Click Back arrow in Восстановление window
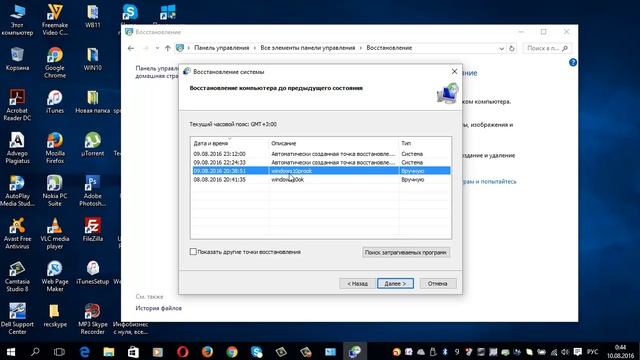The height and width of the screenshot is (360, 640). click(x=131, y=48)
